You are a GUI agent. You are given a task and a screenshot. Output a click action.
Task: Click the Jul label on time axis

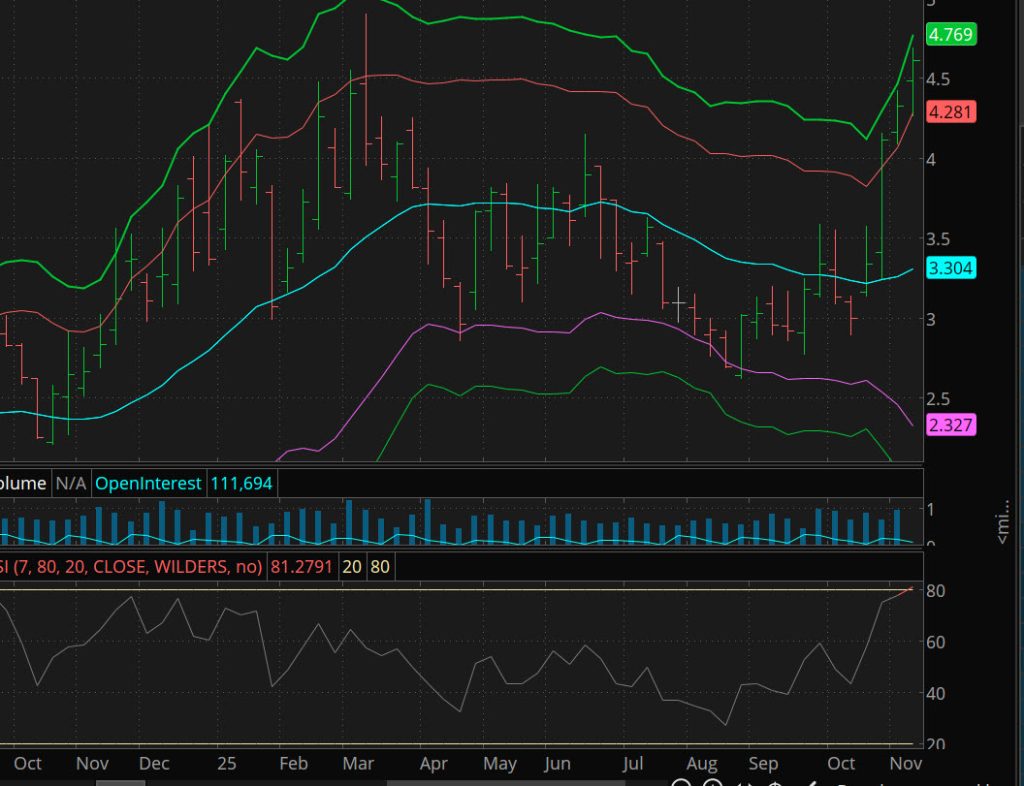[x=632, y=764]
